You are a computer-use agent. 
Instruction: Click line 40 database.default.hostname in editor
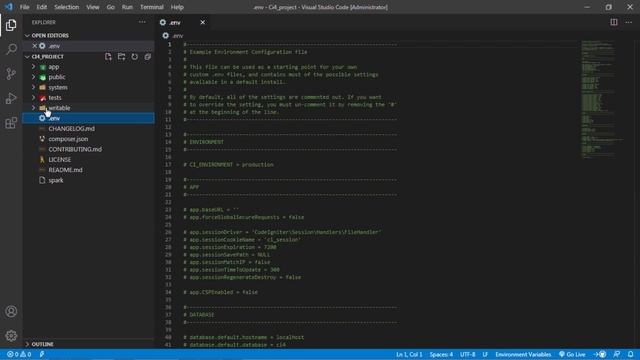coord(243,337)
